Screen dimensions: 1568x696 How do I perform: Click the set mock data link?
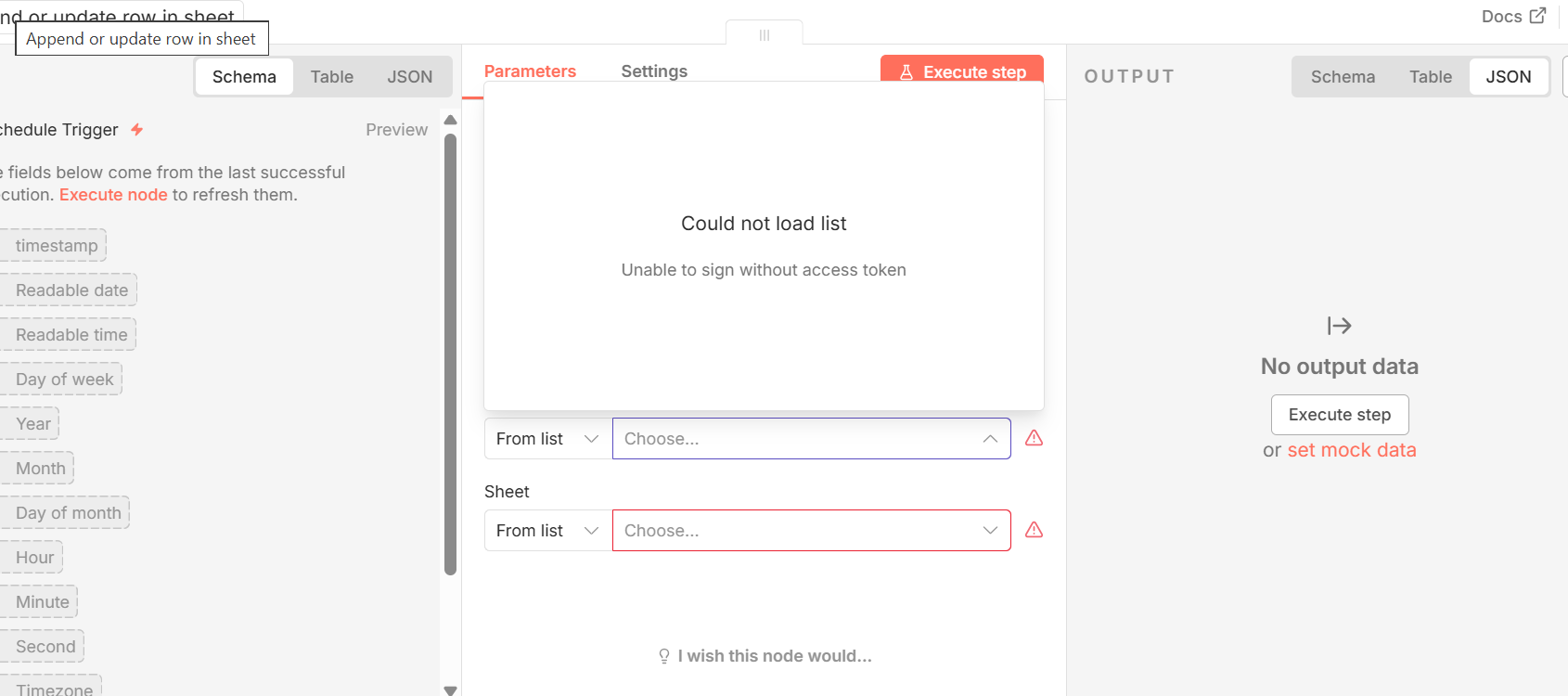click(1351, 450)
